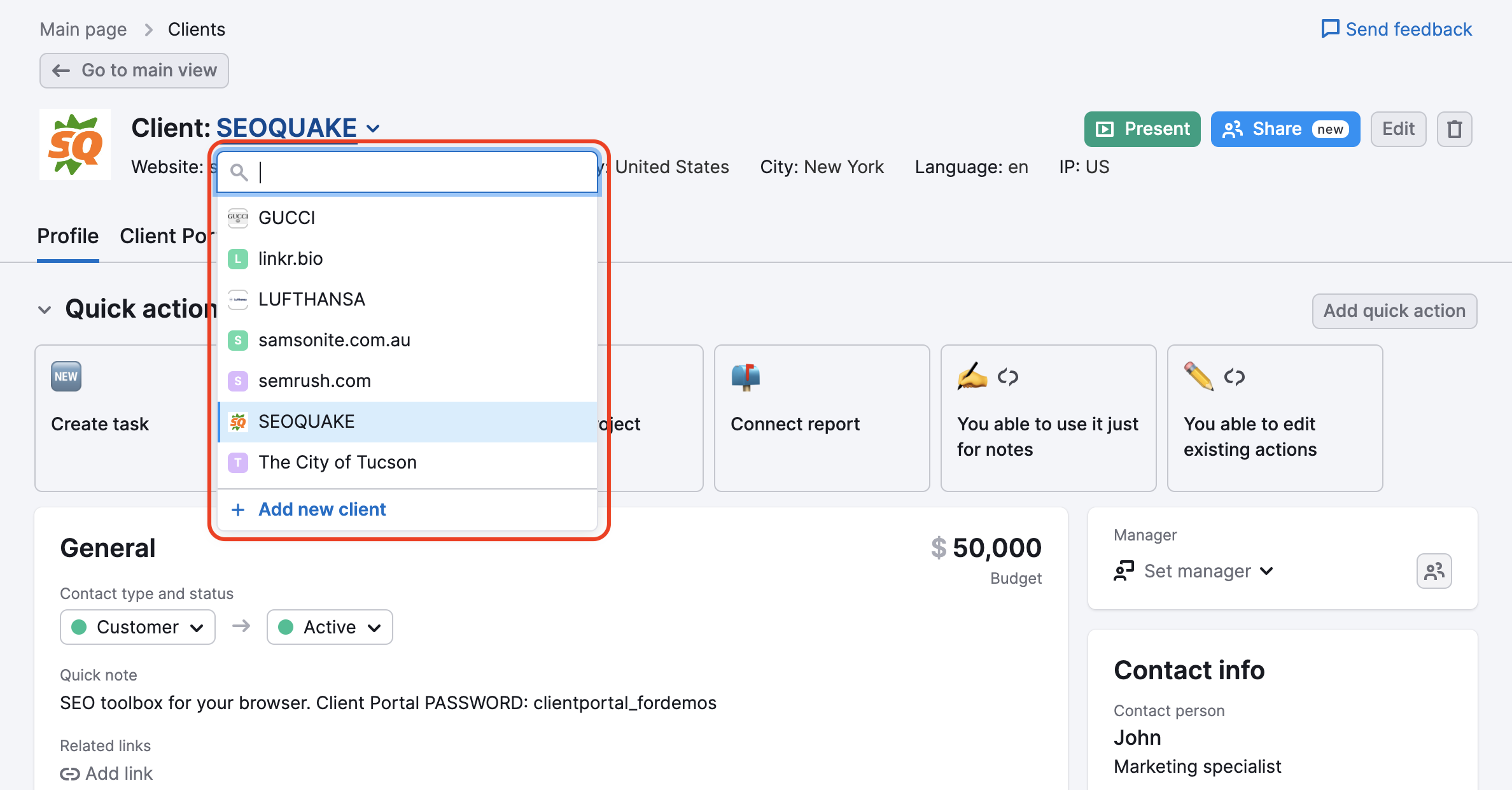This screenshot has height=790, width=1512.
Task: Click Add quick action button
Action: coord(1394,311)
